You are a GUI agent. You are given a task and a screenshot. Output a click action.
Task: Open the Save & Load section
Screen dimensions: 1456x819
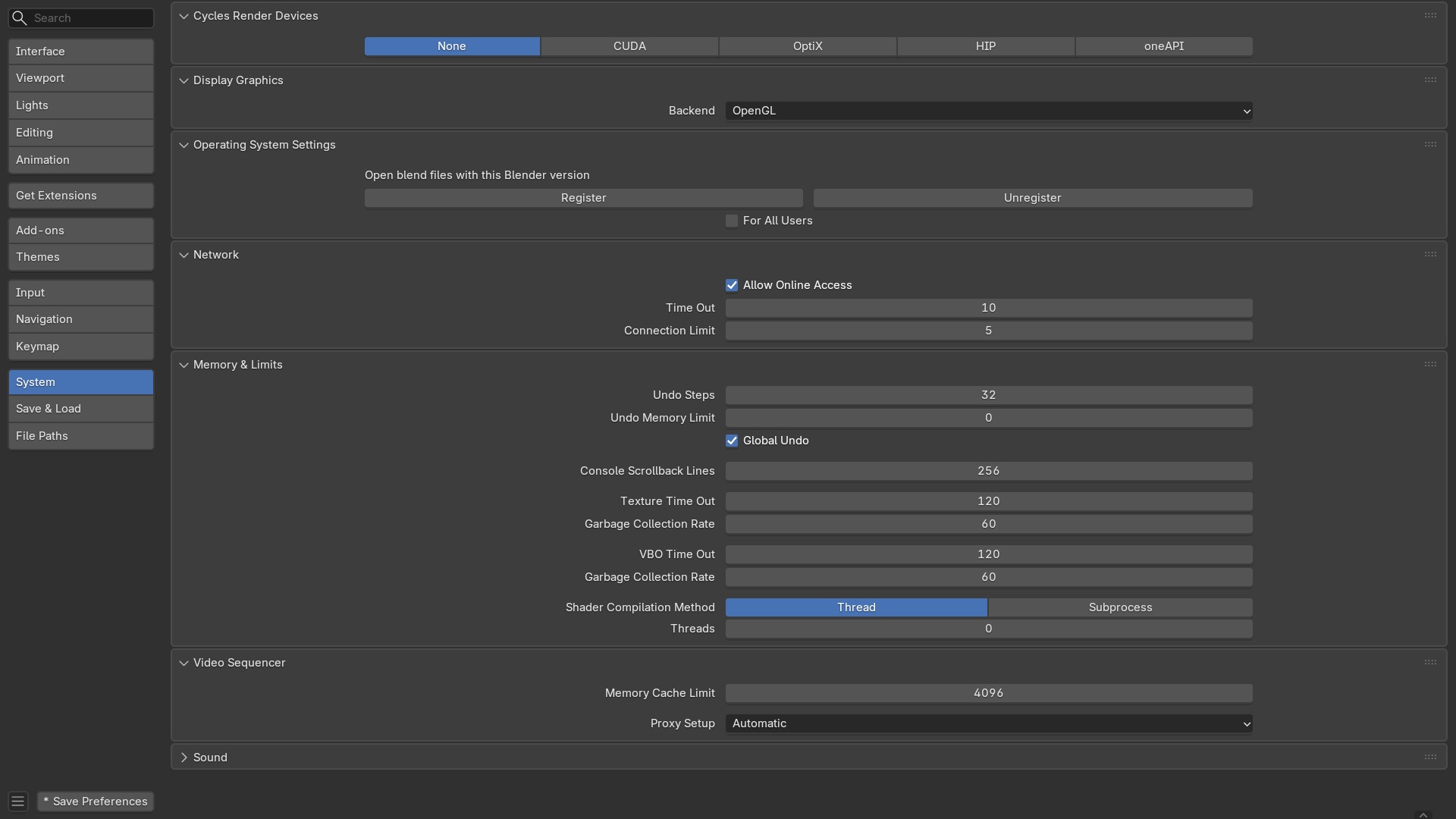point(81,409)
